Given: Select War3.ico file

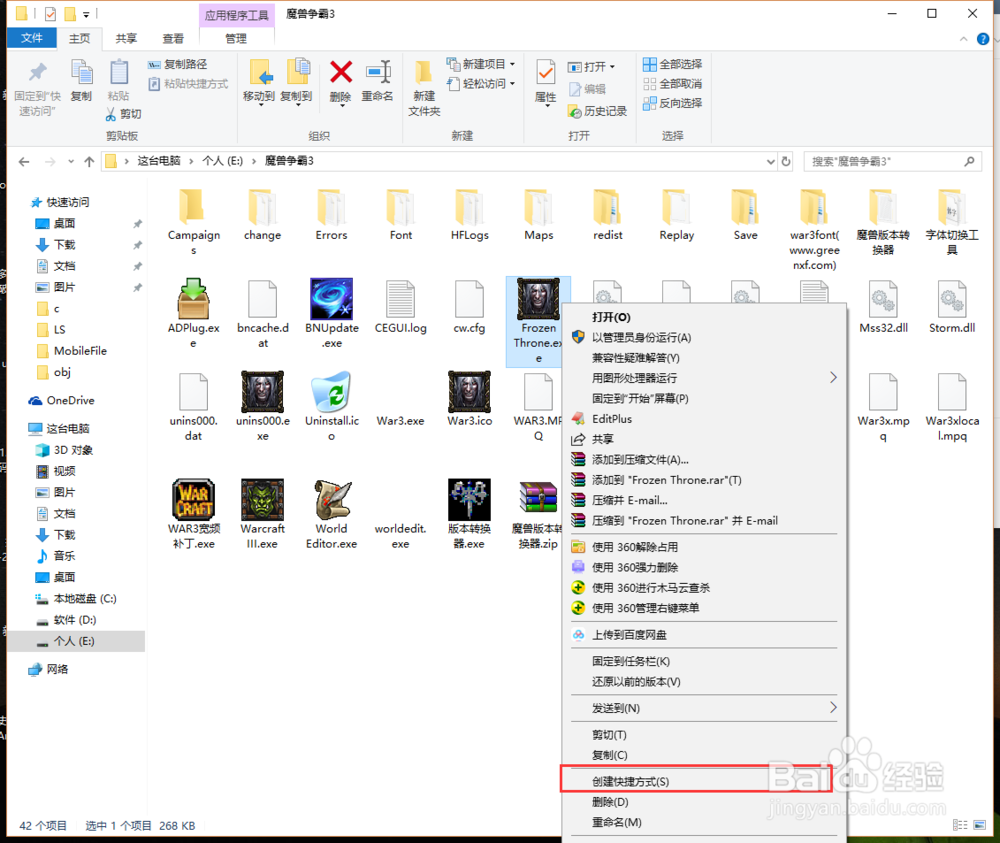Looking at the screenshot, I should pos(469,399).
